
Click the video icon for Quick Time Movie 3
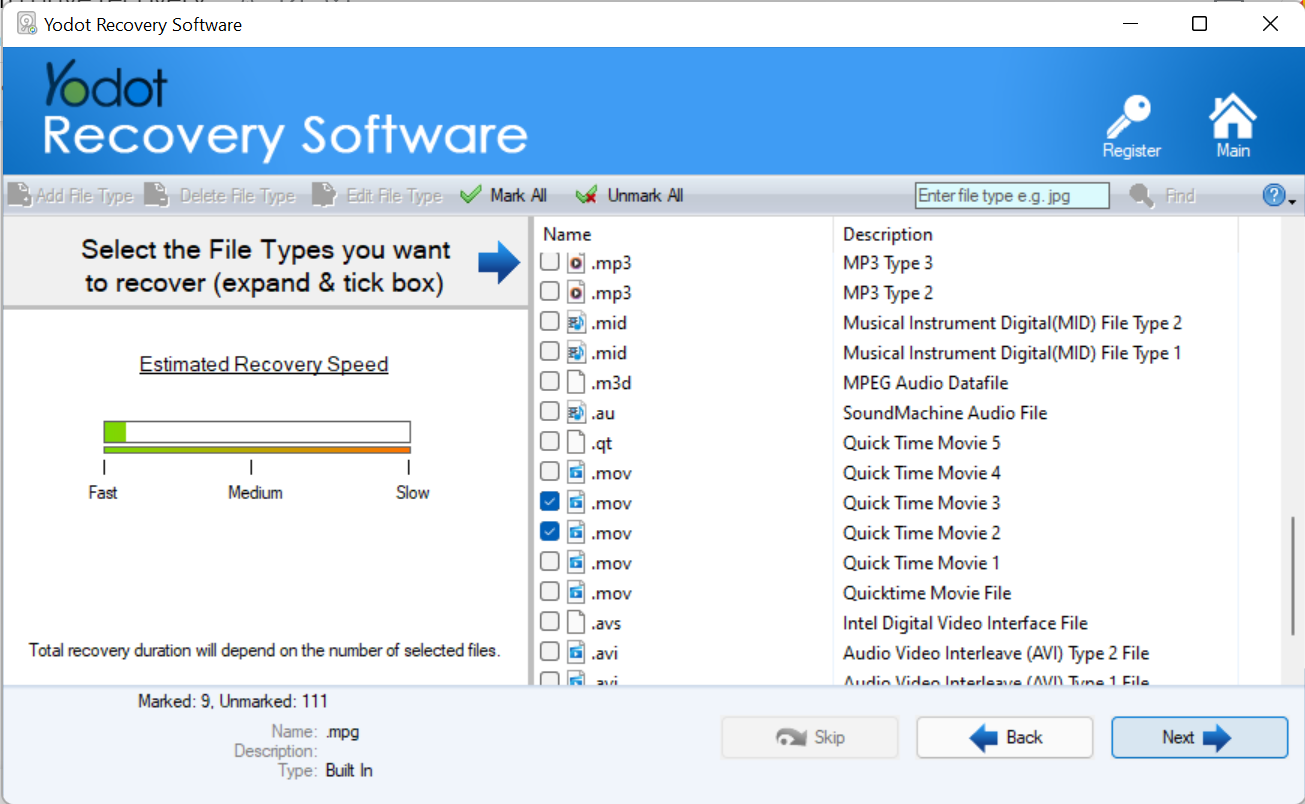pyautogui.click(x=575, y=503)
